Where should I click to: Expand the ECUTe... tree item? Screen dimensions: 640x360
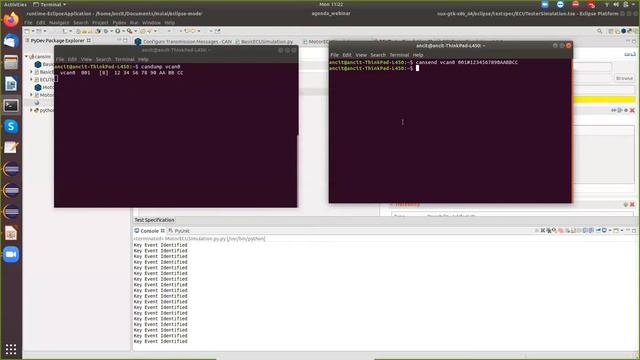31,79
